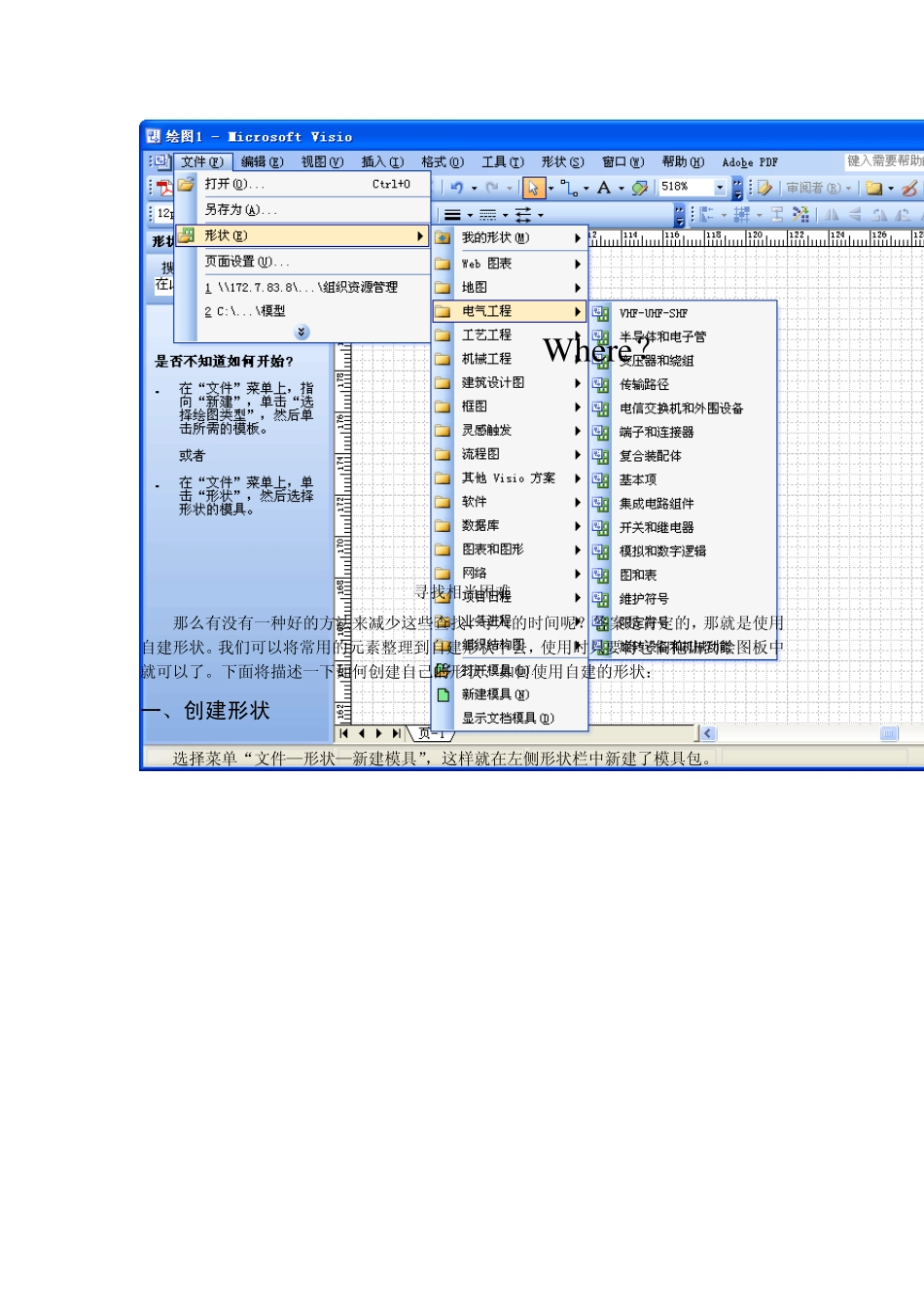Open 集成电路组件 stencil

click(684, 504)
